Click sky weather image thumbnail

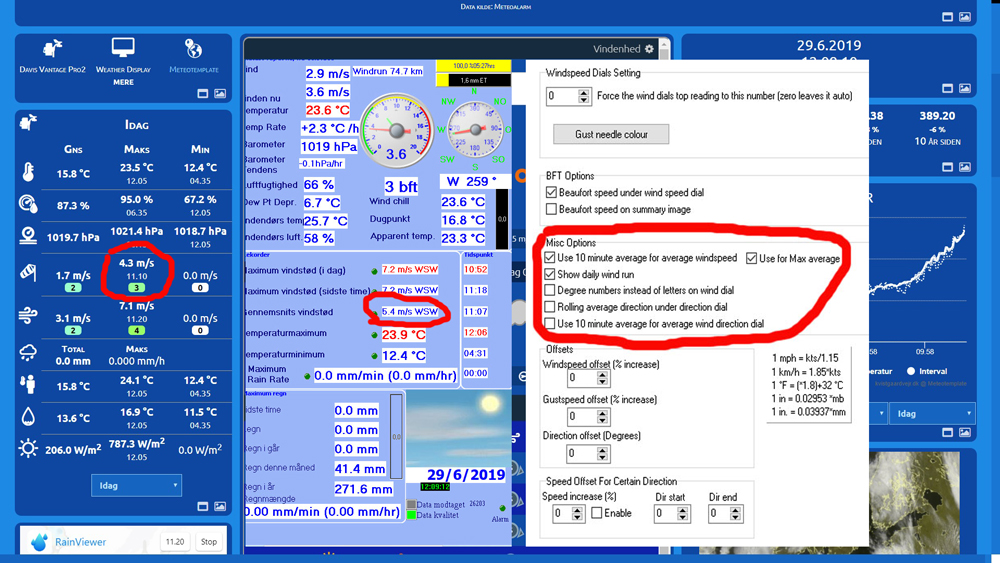click(x=459, y=428)
